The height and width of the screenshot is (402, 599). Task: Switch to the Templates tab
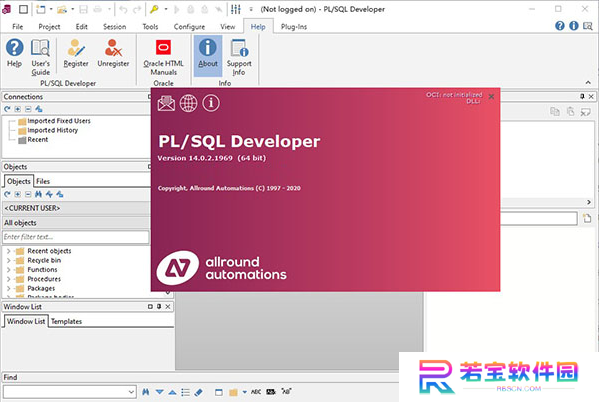66,321
